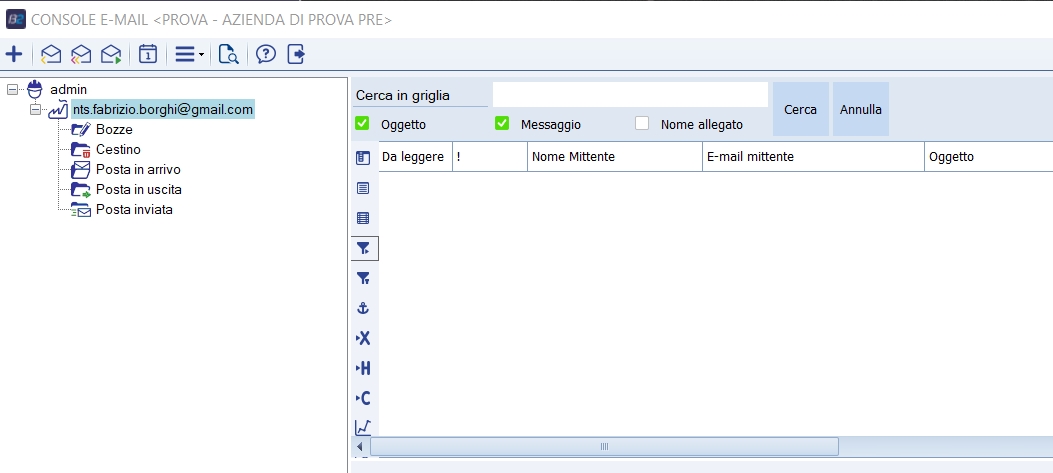This screenshot has height=473, width=1053.
Task: Click the single-list view icon in grid sidebar
Action: coord(363,188)
